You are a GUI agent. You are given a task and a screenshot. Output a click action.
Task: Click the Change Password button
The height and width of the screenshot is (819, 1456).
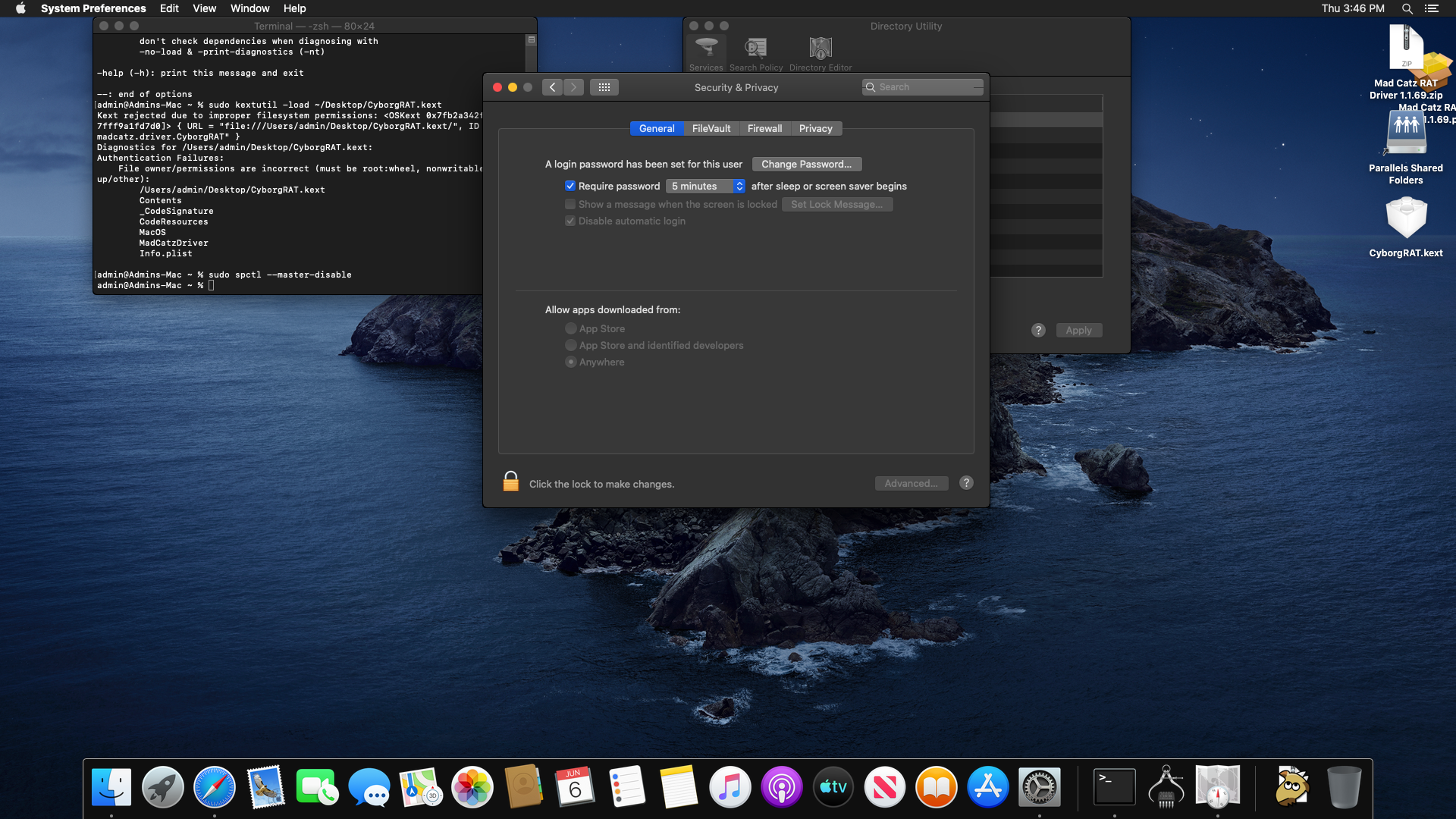806,165
